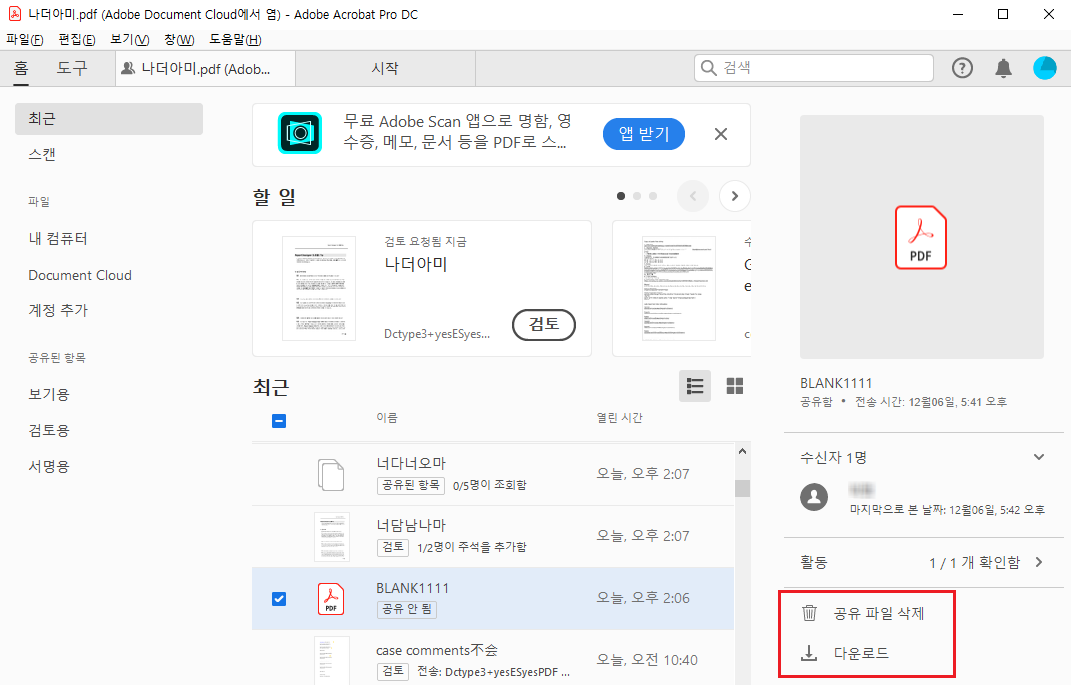Click the 나더아미 card title
Viewport: 1071px width, 685px height.
pyautogui.click(x=415, y=264)
